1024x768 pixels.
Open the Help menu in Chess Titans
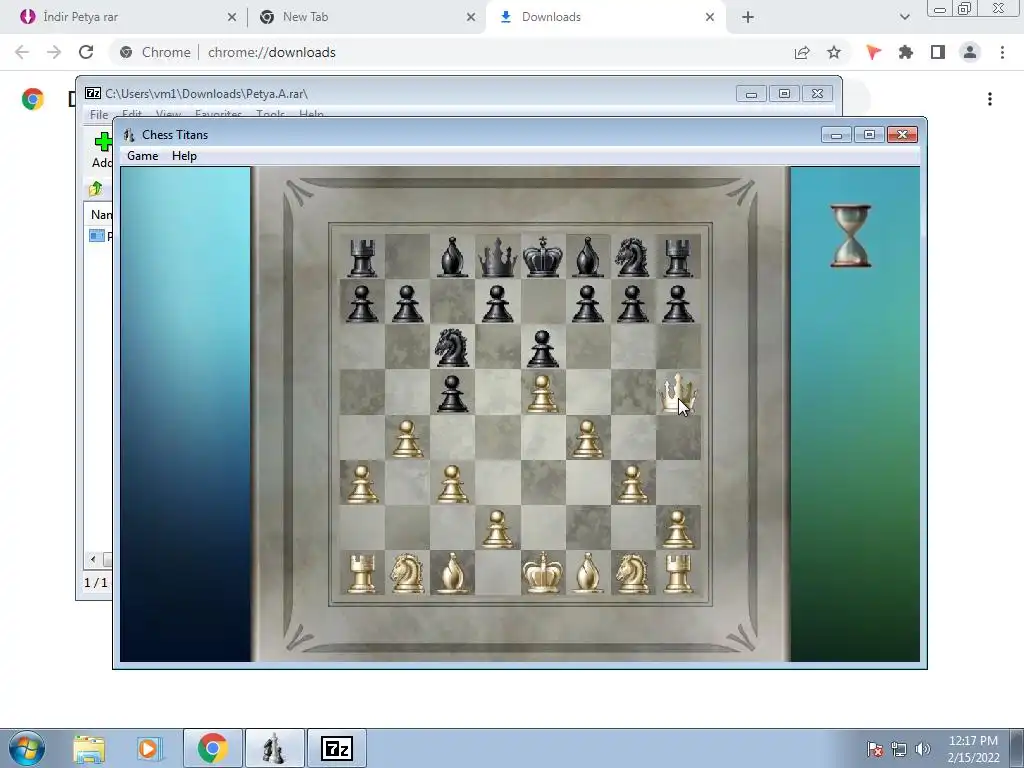[x=184, y=156]
